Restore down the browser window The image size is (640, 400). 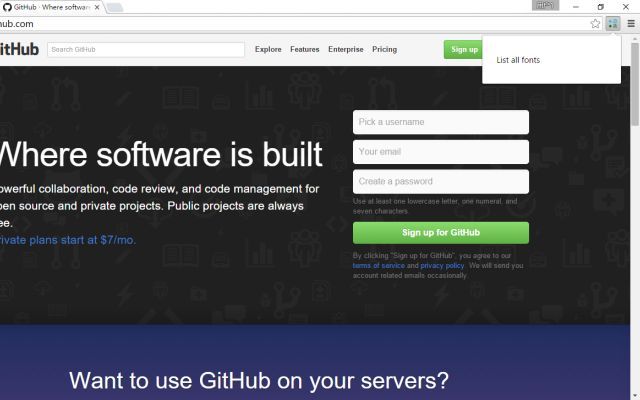[x=600, y=7]
